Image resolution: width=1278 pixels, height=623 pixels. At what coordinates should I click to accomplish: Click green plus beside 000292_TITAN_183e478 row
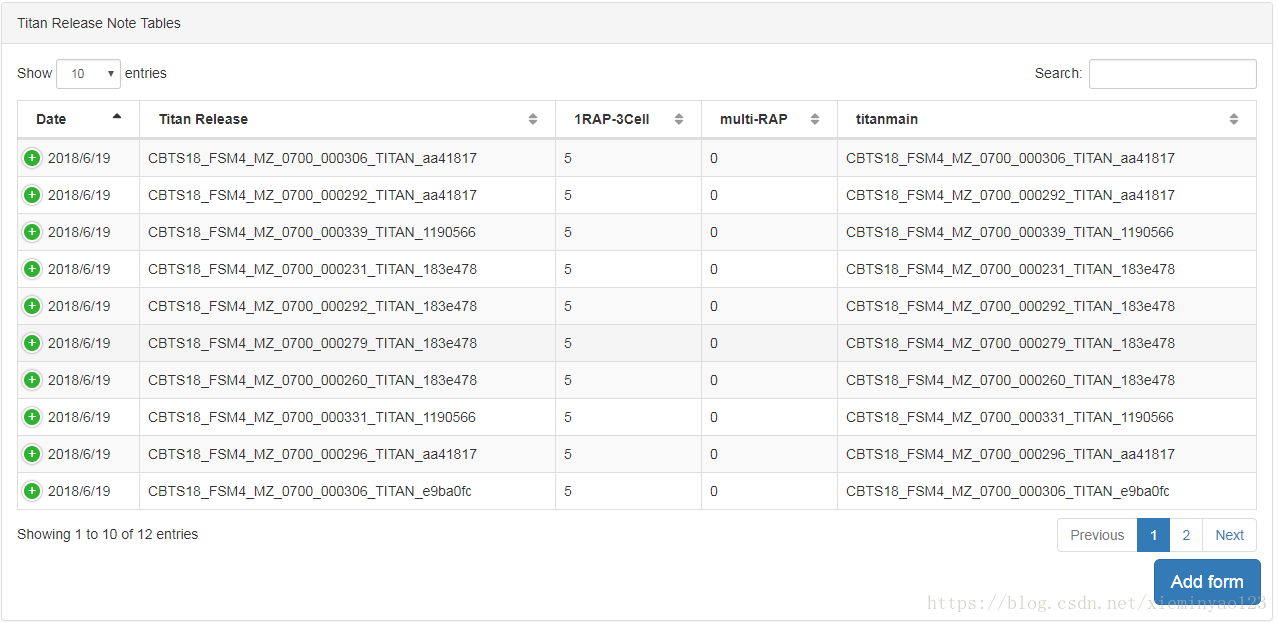[x=32, y=306]
